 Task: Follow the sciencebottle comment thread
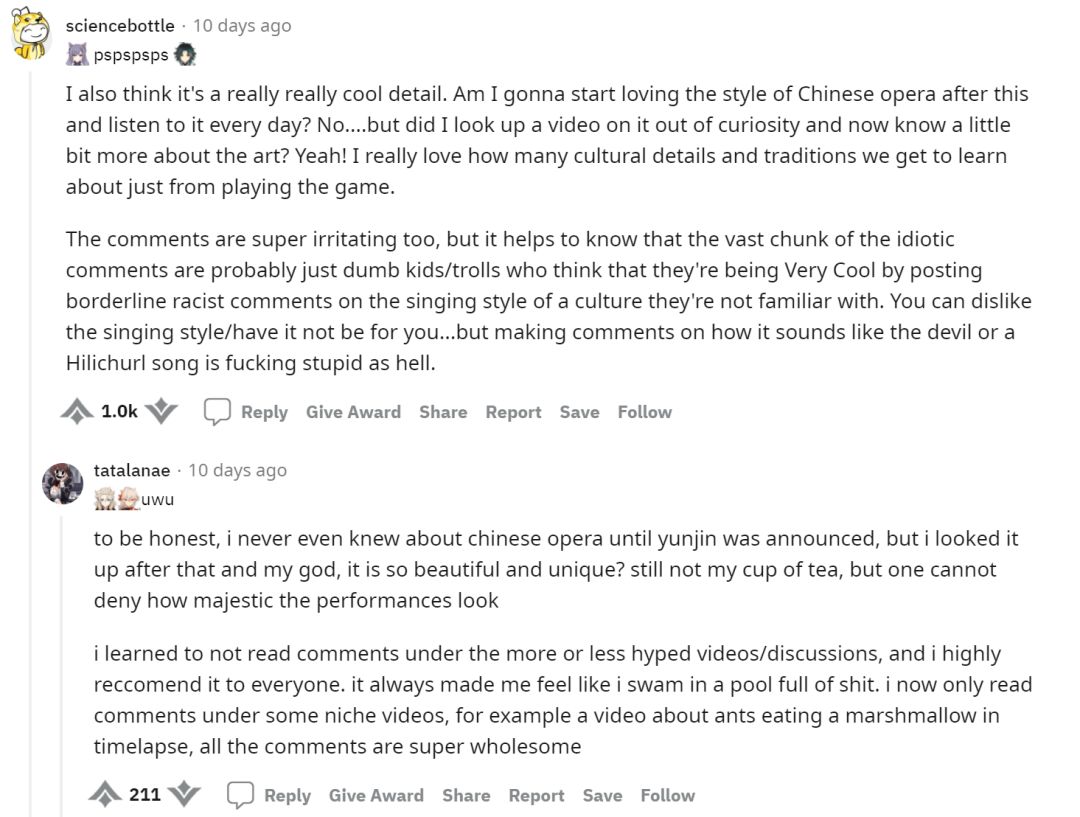(x=645, y=412)
